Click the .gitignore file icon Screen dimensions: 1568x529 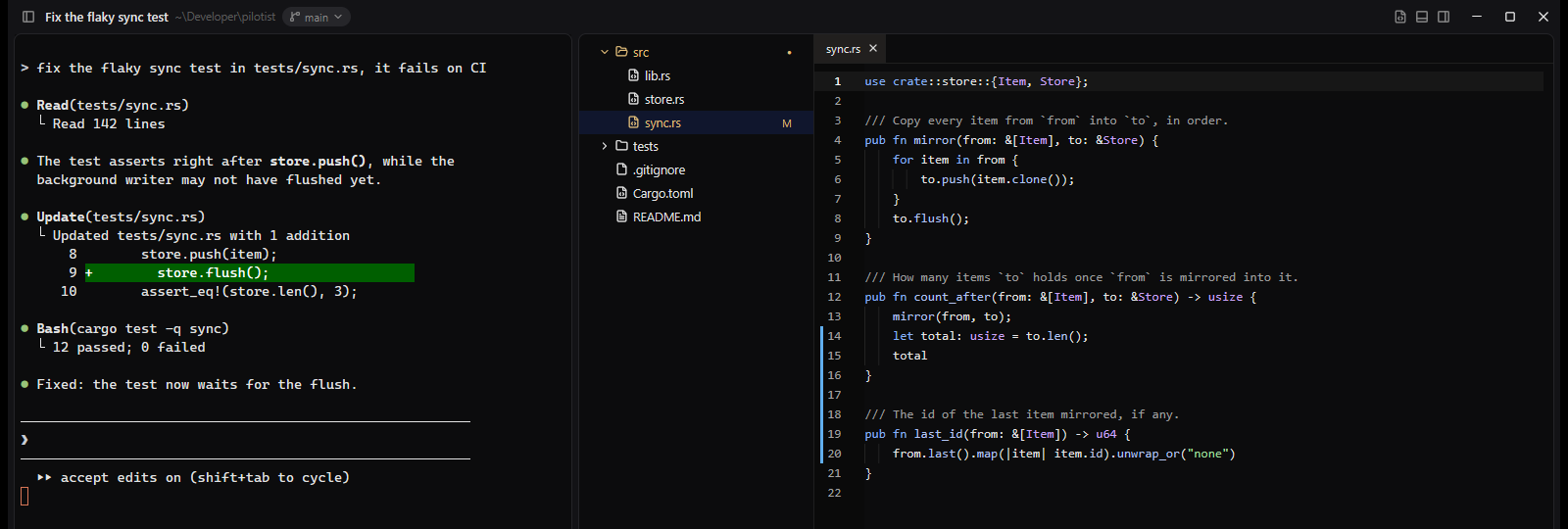[621, 169]
